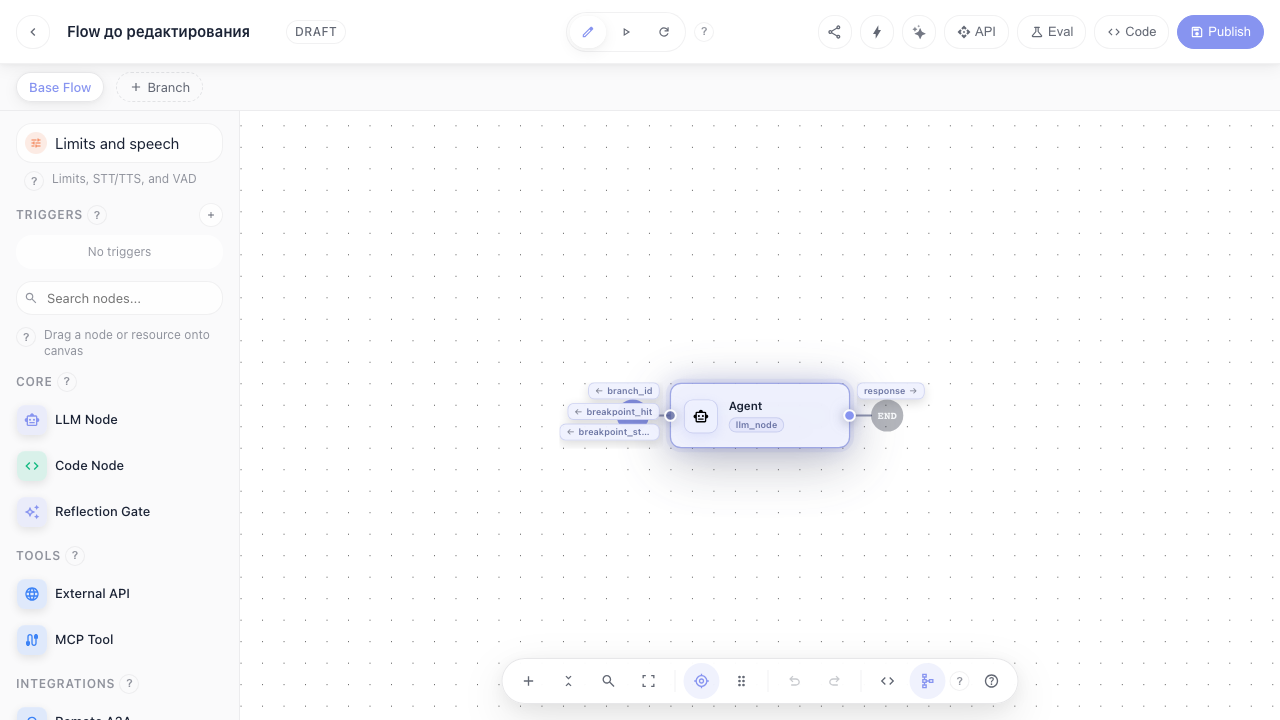Viewport: 1280px width, 720px height.
Task: Click the sparkles AI assistant icon
Action: coord(919,32)
